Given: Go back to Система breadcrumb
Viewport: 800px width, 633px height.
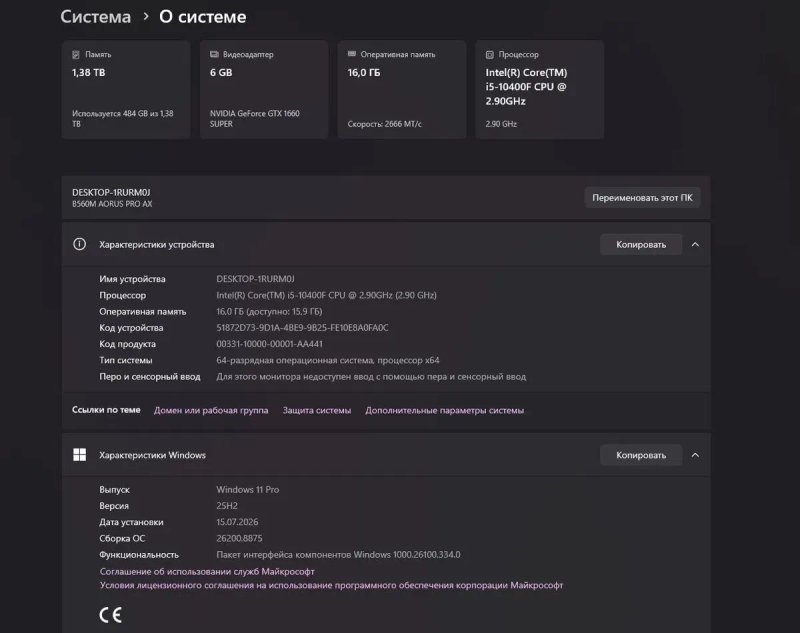Looking at the screenshot, I should point(95,17).
